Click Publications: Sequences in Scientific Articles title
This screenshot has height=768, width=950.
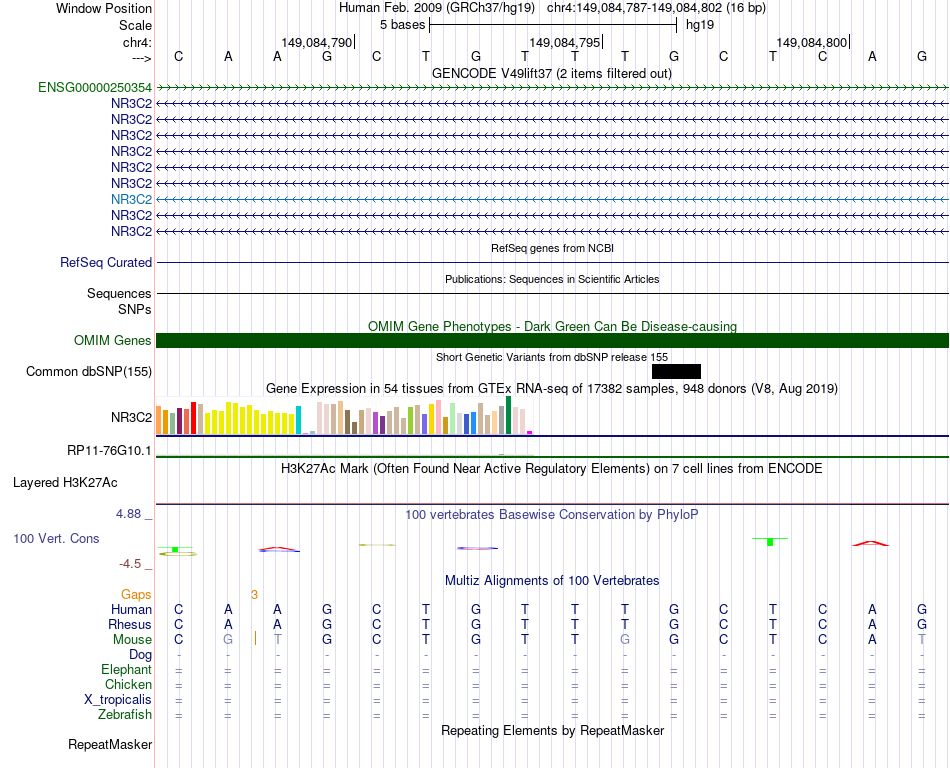tap(552, 279)
